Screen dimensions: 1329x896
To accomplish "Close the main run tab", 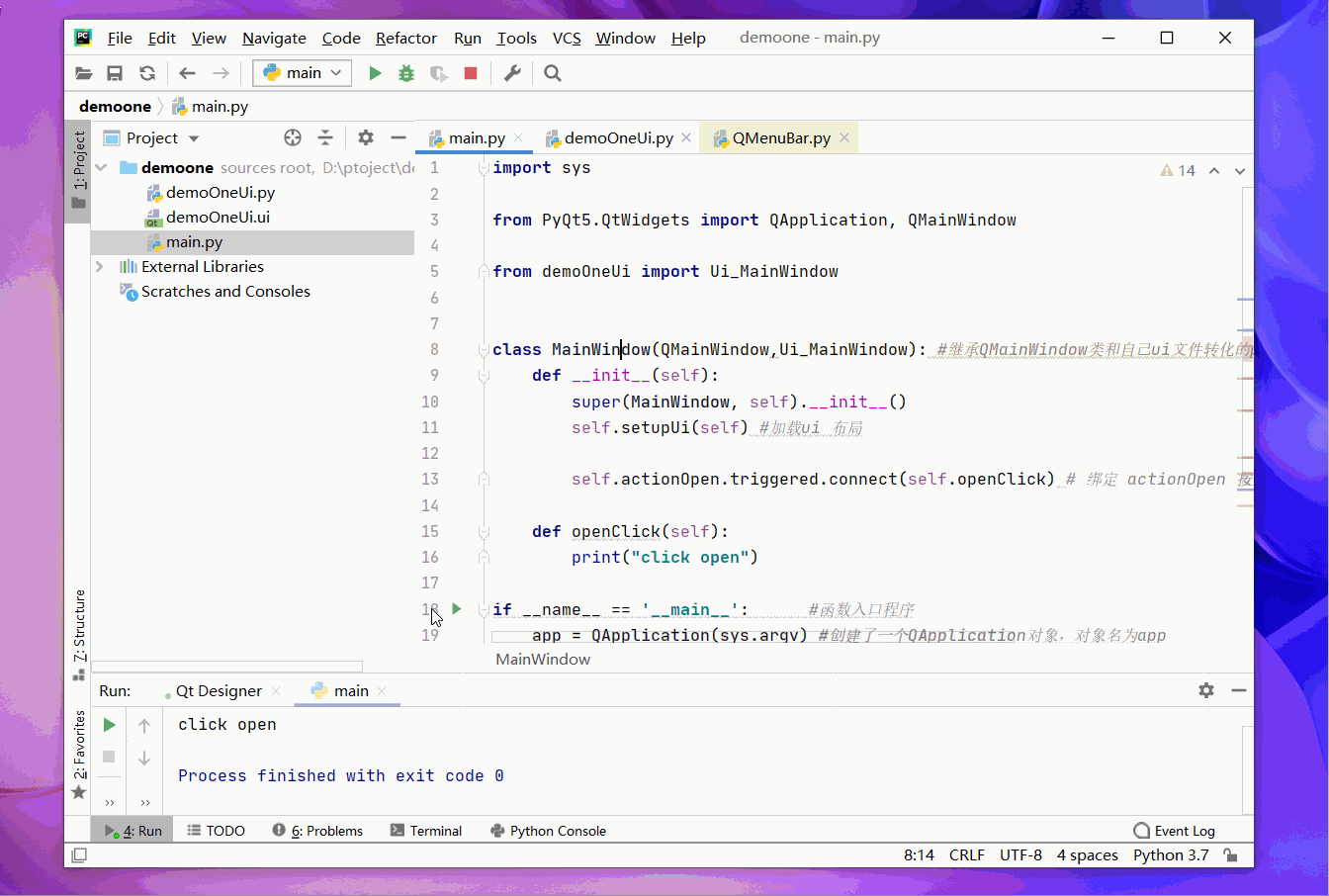I will click(382, 691).
